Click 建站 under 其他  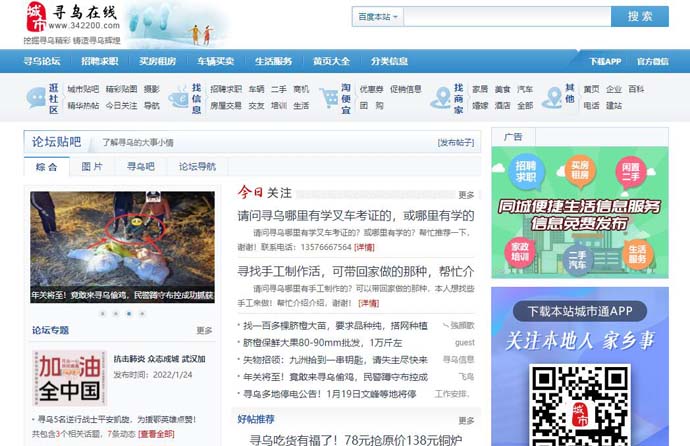click(x=614, y=106)
